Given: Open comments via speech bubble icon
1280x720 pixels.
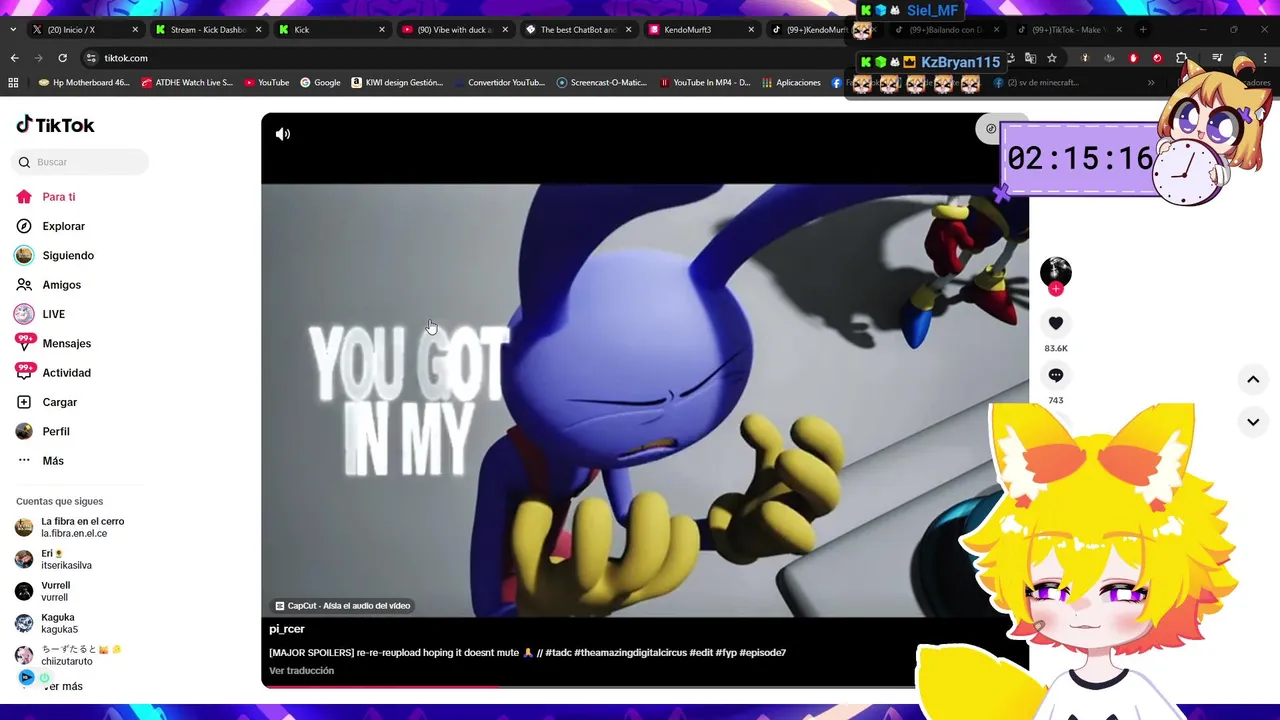Looking at the screenshot, I should (x=1055, y=375).
